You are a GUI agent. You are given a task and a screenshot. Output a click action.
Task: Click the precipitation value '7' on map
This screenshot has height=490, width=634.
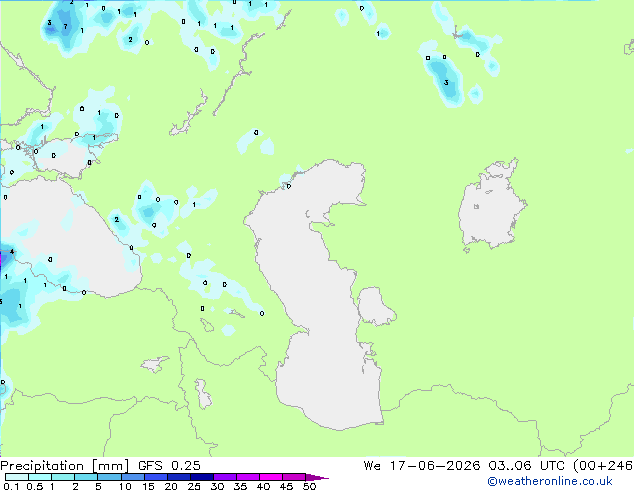[x=66, y=27]
